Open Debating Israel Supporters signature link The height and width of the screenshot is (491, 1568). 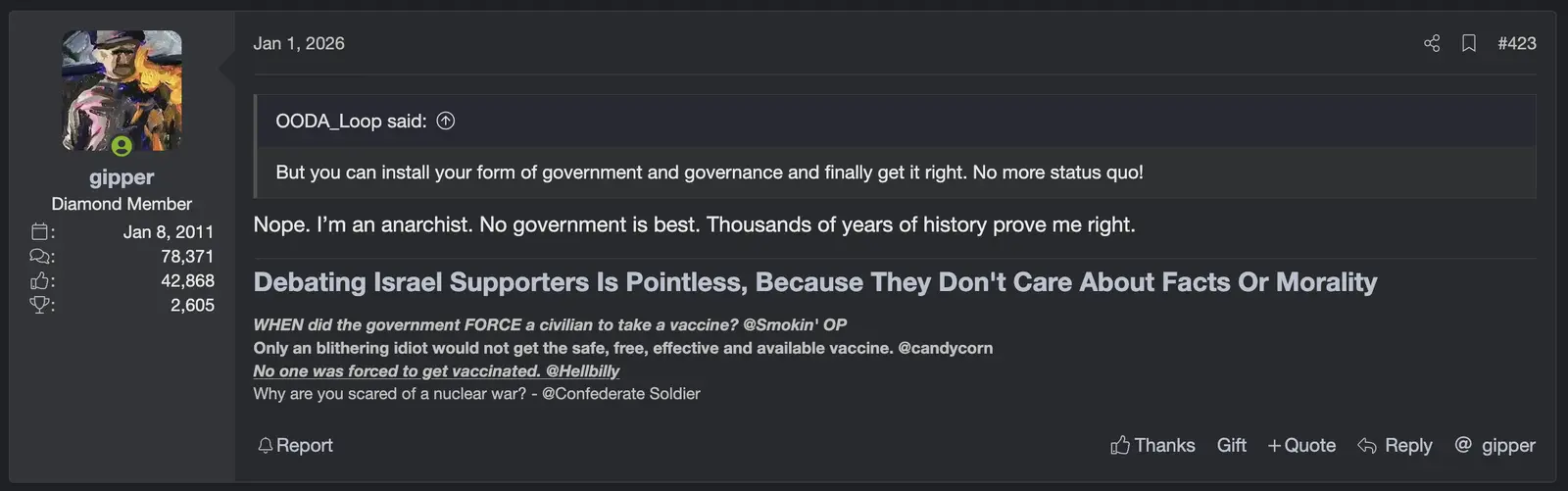point(814,282)
